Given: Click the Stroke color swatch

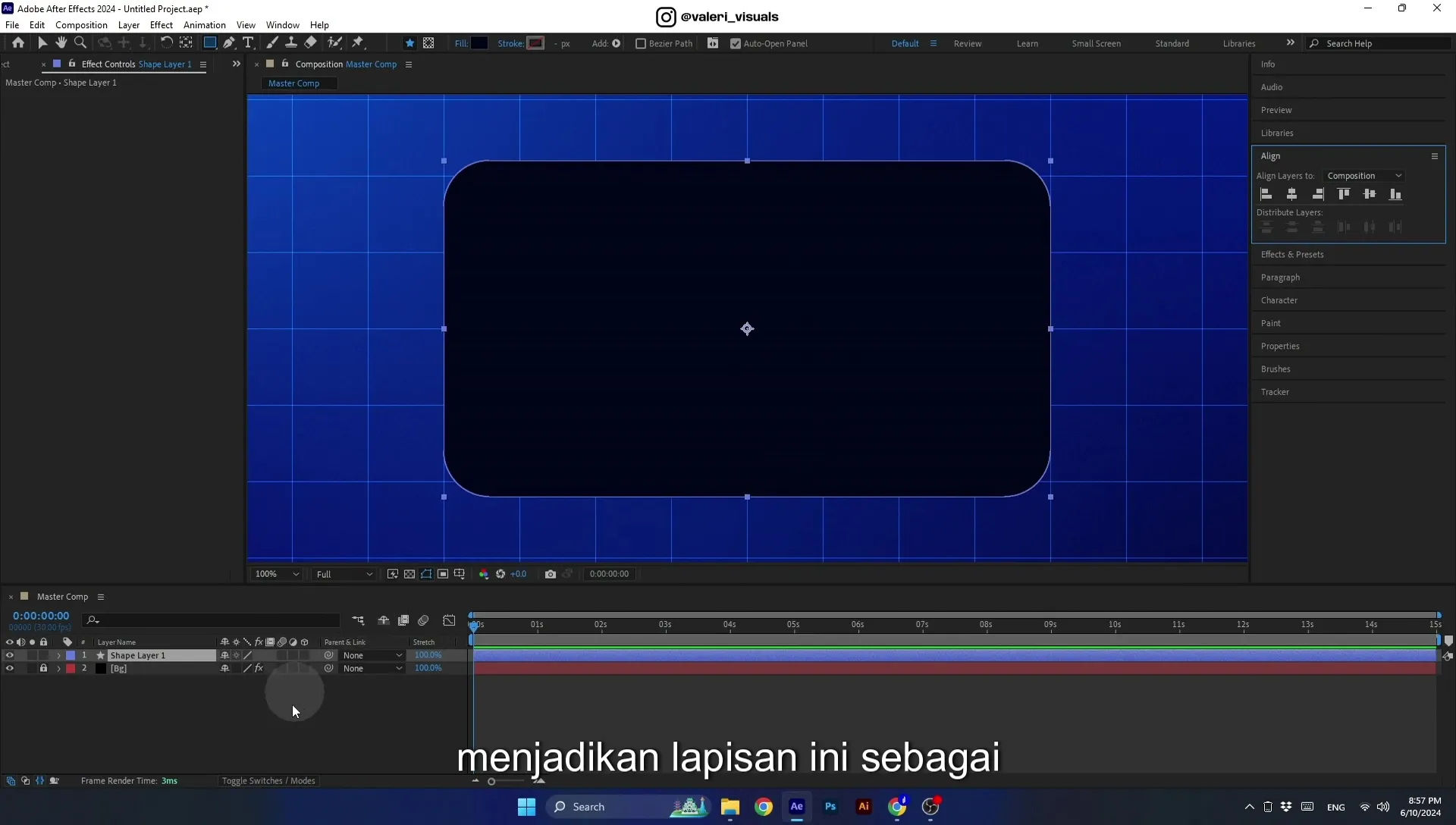Looking at the screenshot, I should tap(536, 43).
